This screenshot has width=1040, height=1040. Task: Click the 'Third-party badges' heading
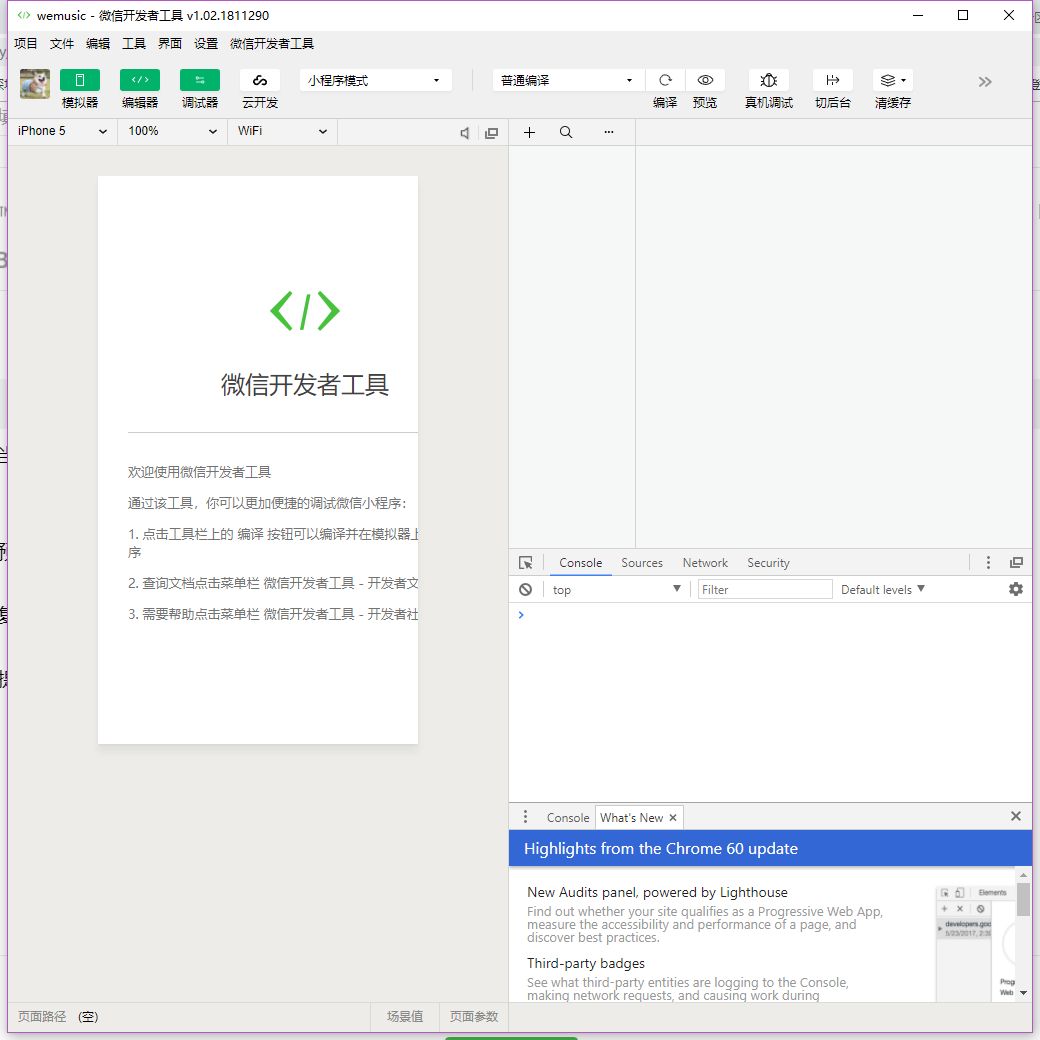586,964
